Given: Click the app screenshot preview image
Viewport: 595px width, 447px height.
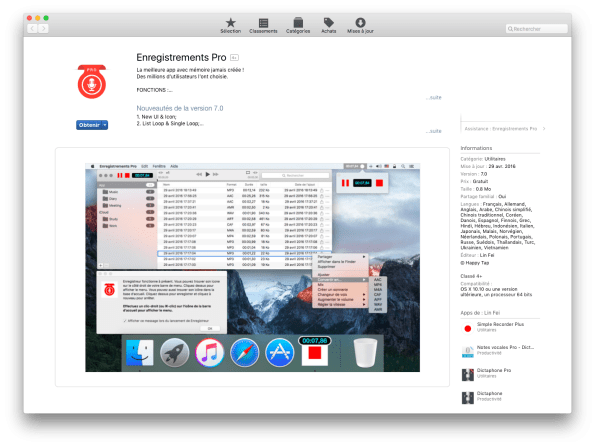Looking at the screenshot, I should click(252, 268).
